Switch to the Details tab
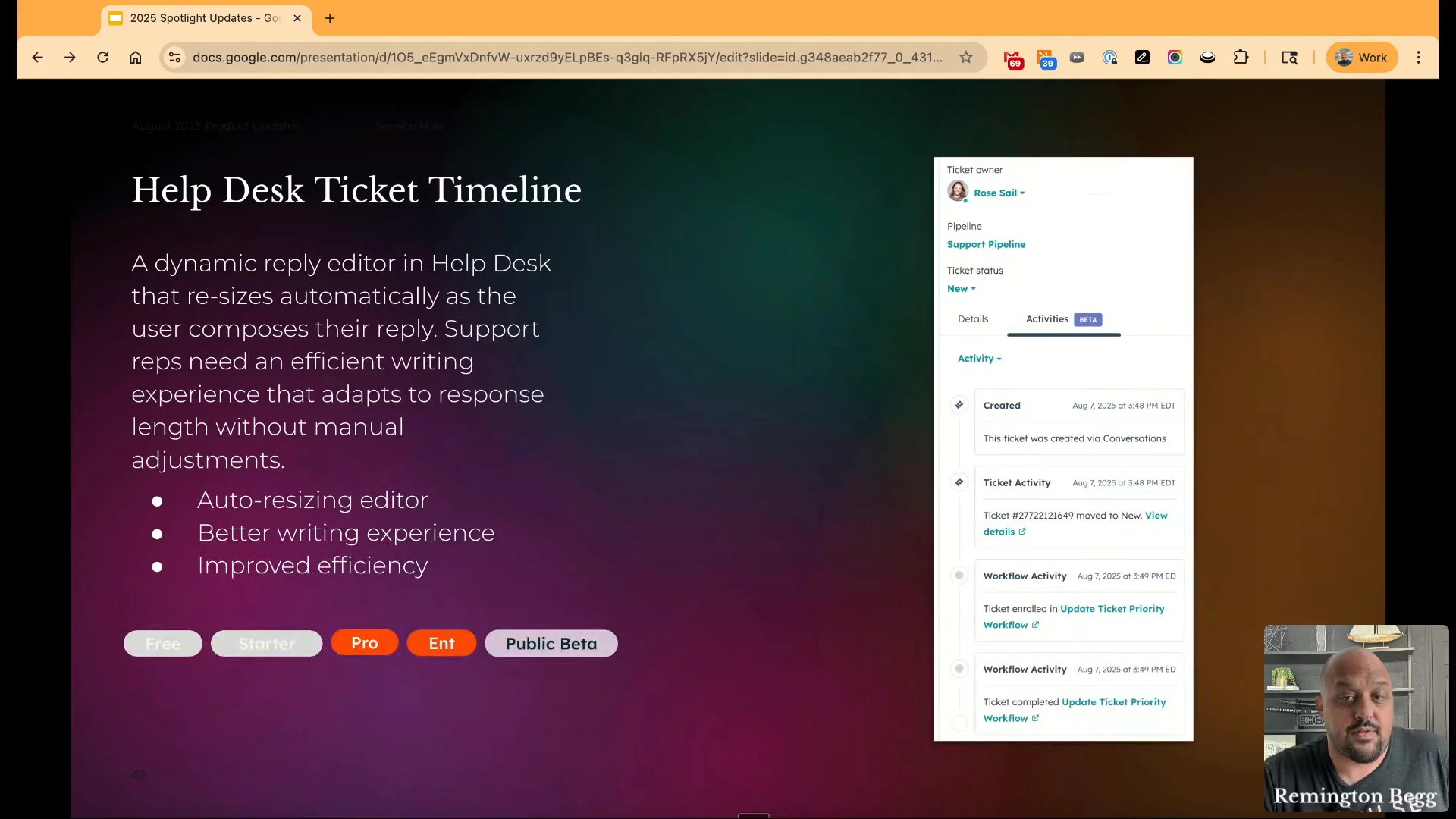Image resolution: width=1456 pixels, height=819 pixels. click(972, 319)
